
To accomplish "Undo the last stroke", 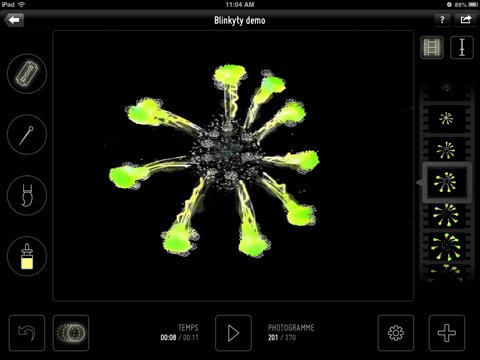I will pos(27,333).
